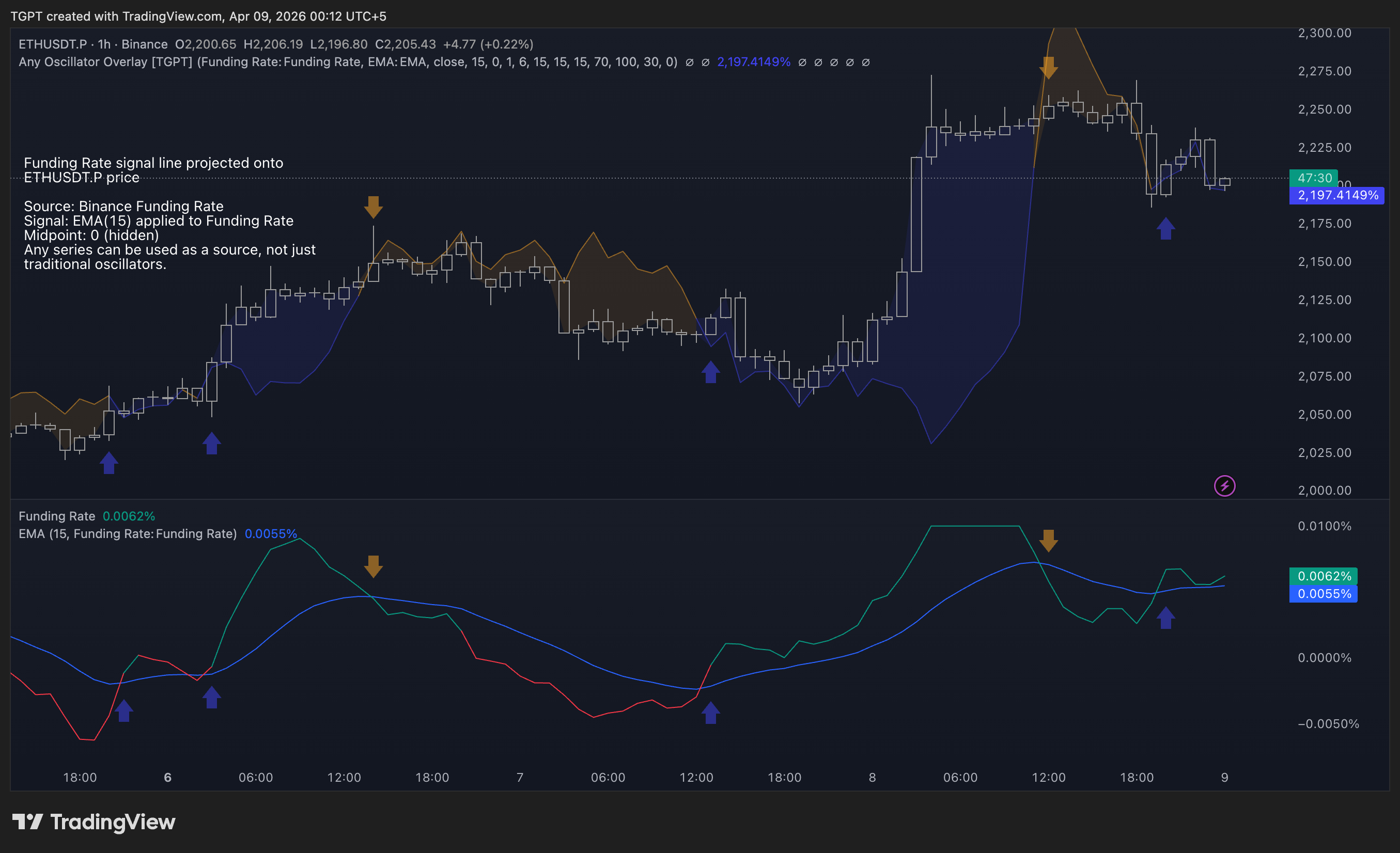The height and width of the screenshot is (853, 1400).
Task: Click the day 8 time axis label
Action: click(x=872, y=778)
